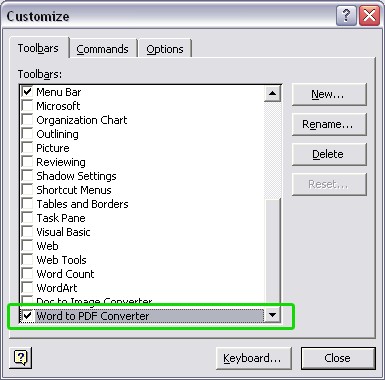Viewport: 385px width, 380px height.
Task: Close the Customize dialog with red X
Action: pos(369,15)
